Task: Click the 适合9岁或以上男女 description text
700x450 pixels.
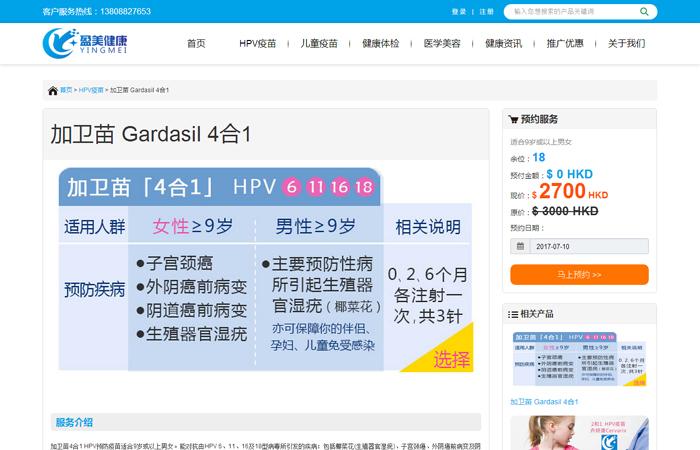Action: click(x=541, y=142)
